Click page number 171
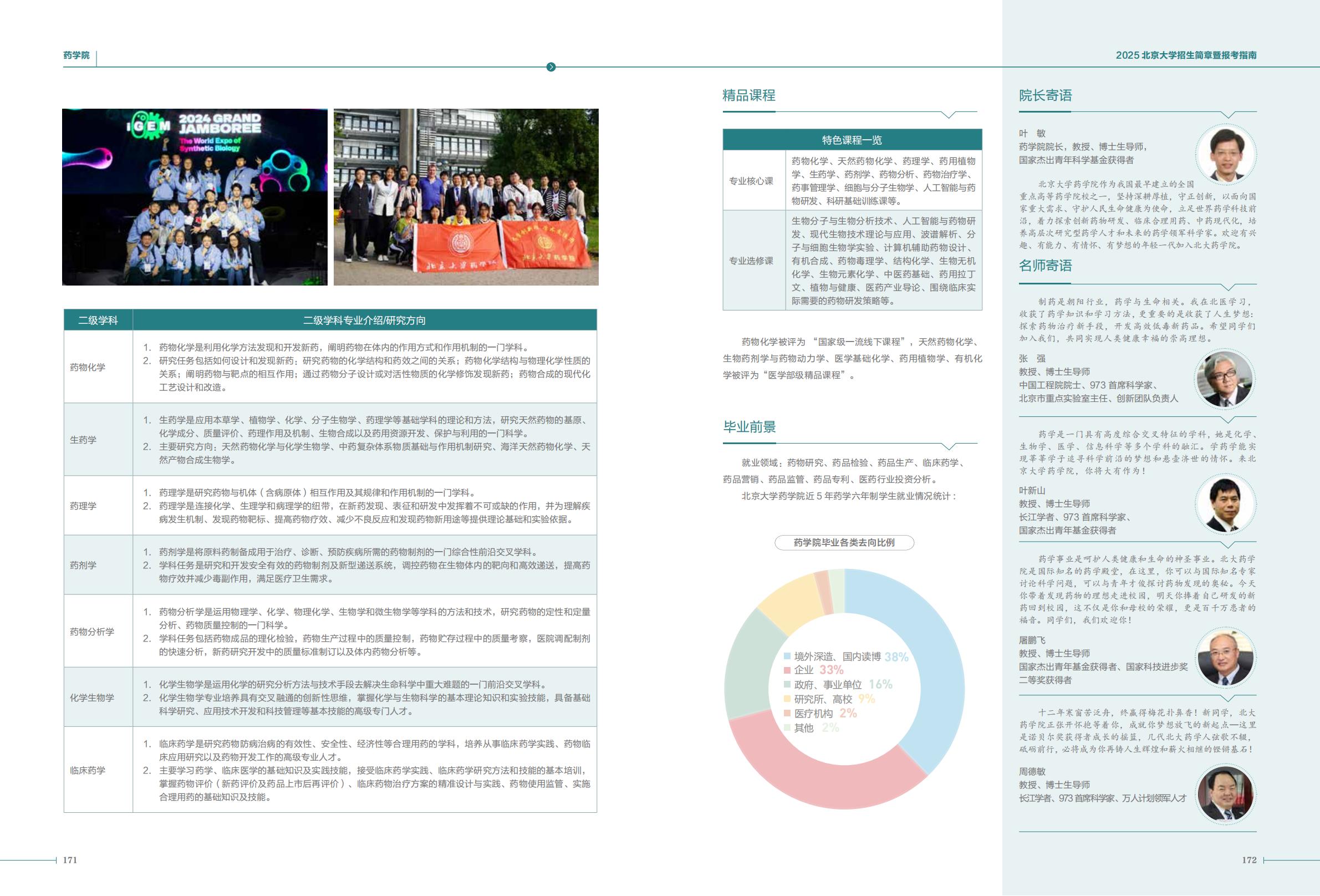 pos(70,860)
